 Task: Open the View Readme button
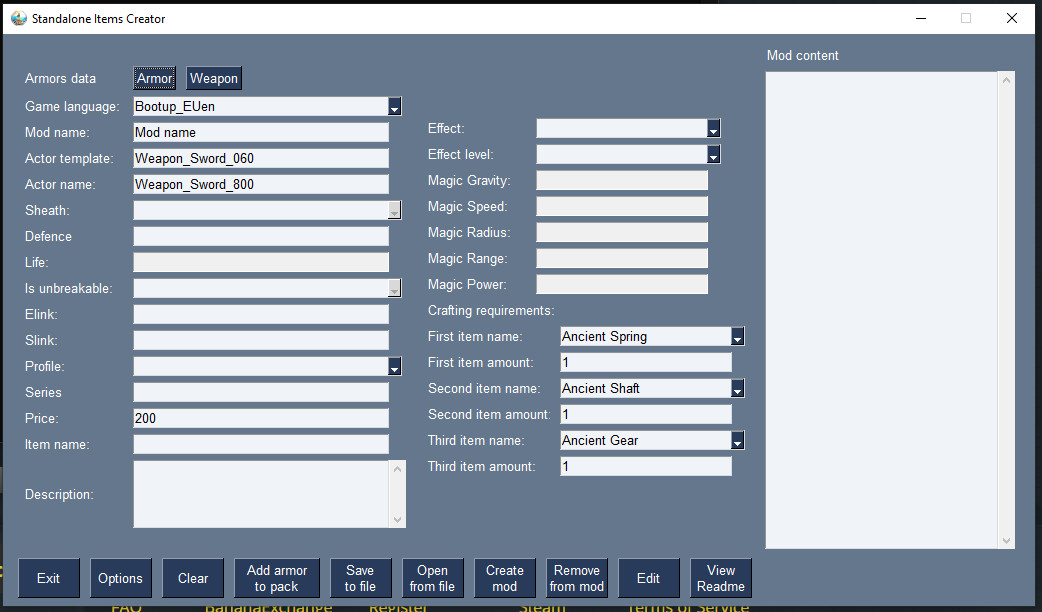[x=721, y=578]
